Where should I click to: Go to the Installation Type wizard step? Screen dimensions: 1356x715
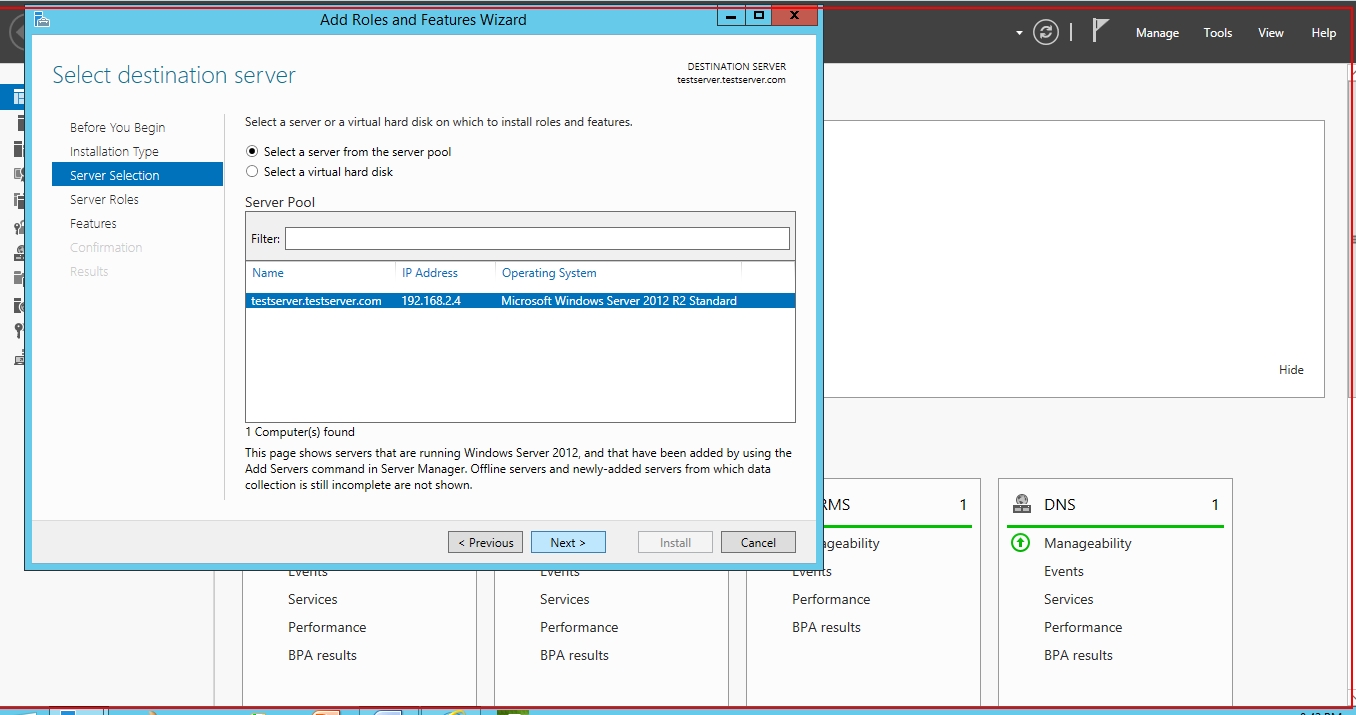[114, 152]
